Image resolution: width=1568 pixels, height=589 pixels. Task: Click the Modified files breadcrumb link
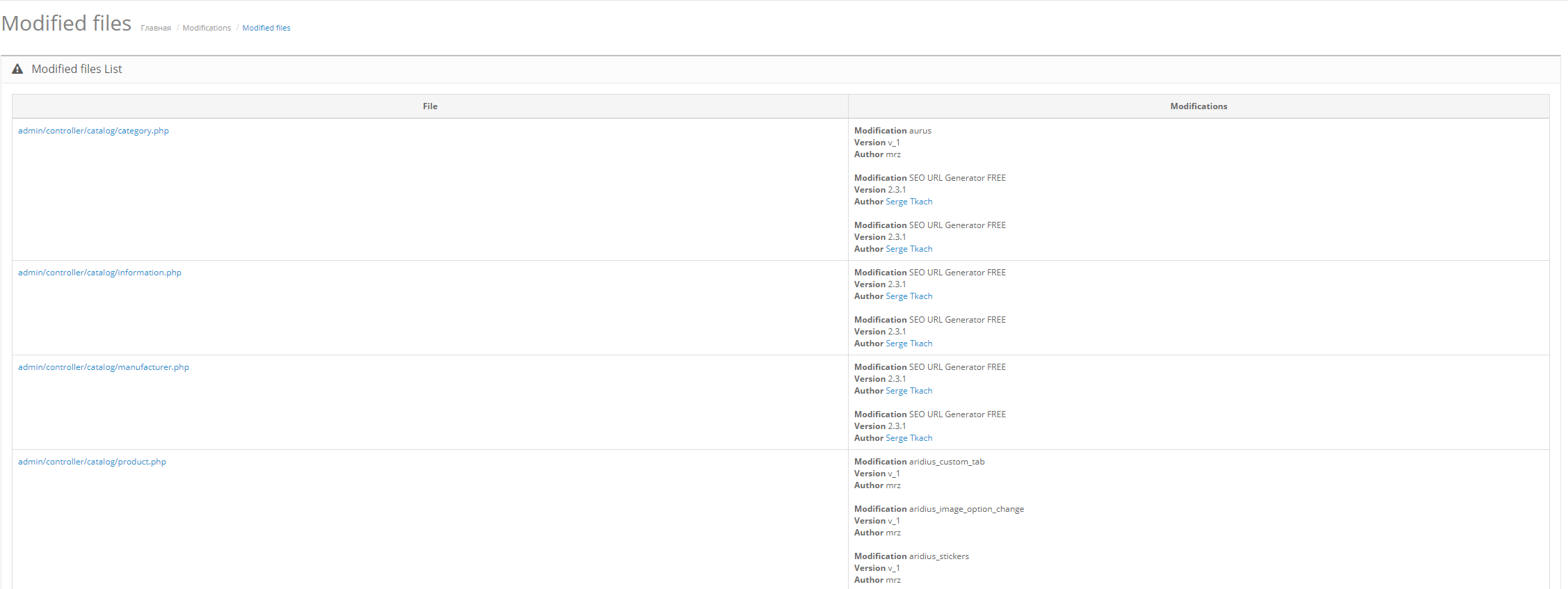(x=266, y=28)
